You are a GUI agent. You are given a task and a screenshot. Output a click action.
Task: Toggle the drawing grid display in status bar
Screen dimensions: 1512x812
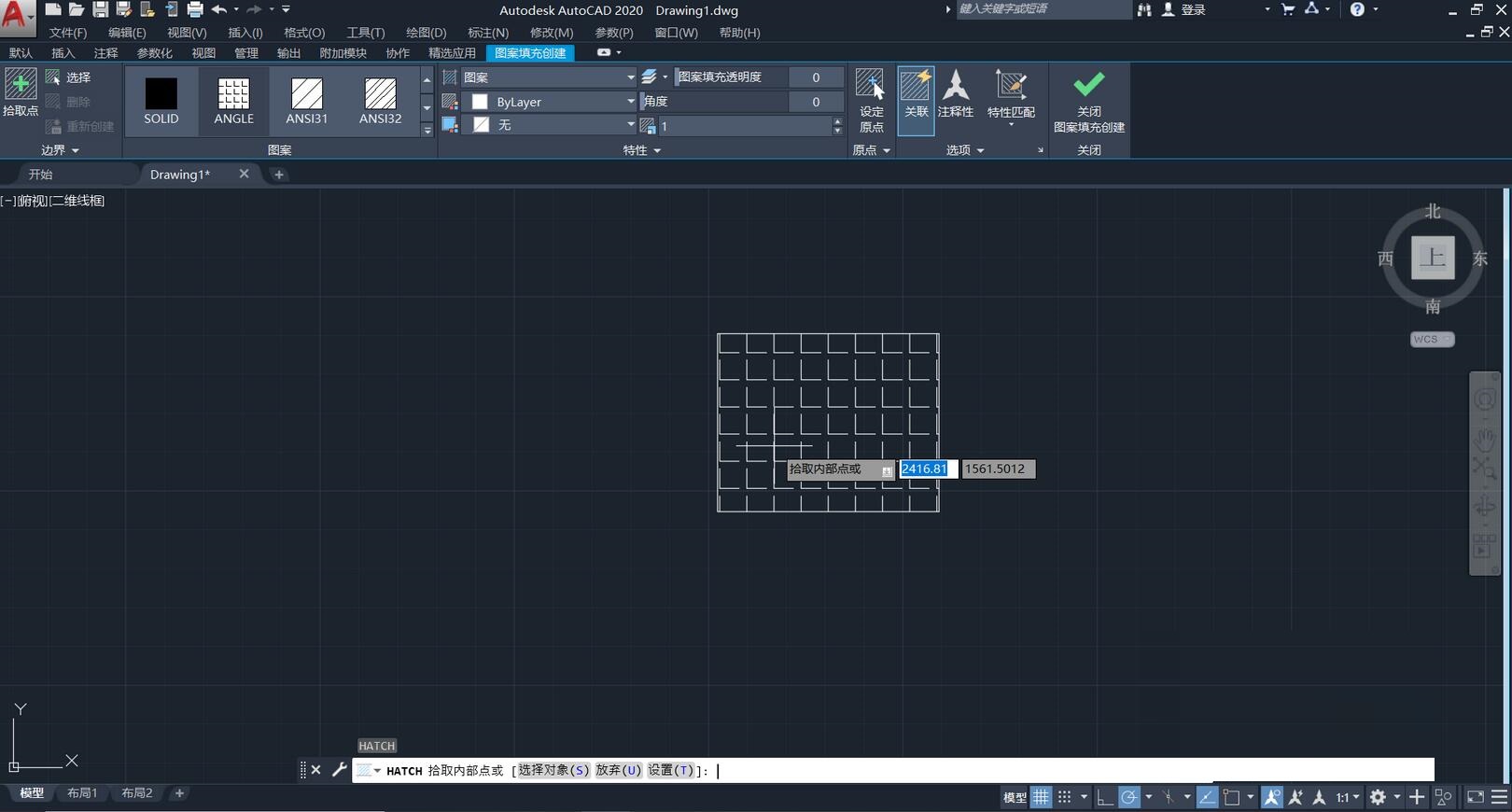[x=1041, y=797]
